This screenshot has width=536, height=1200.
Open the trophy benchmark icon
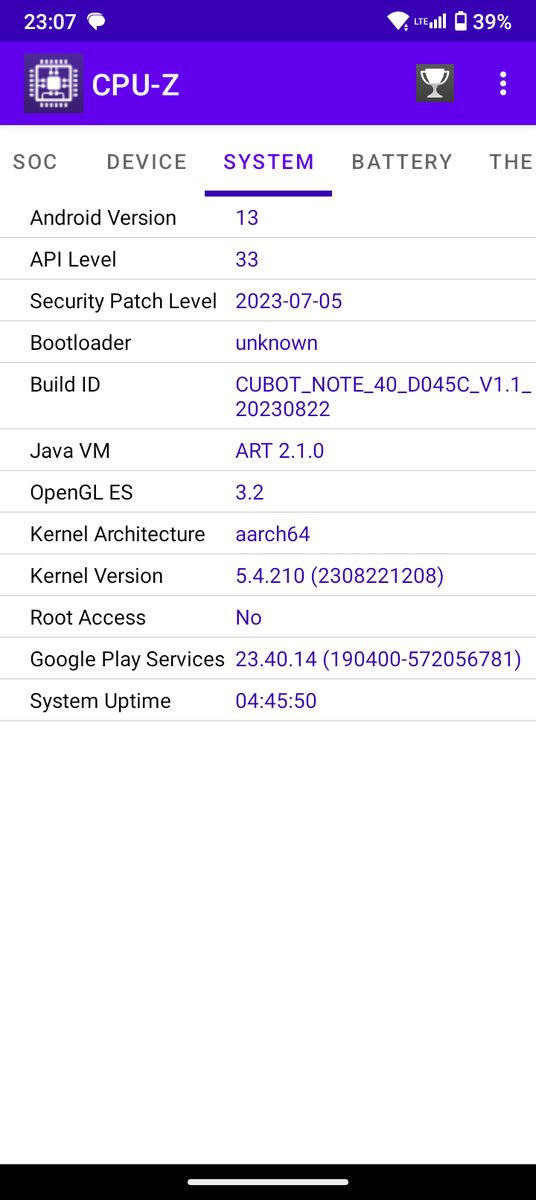click(x=435, y=83)
